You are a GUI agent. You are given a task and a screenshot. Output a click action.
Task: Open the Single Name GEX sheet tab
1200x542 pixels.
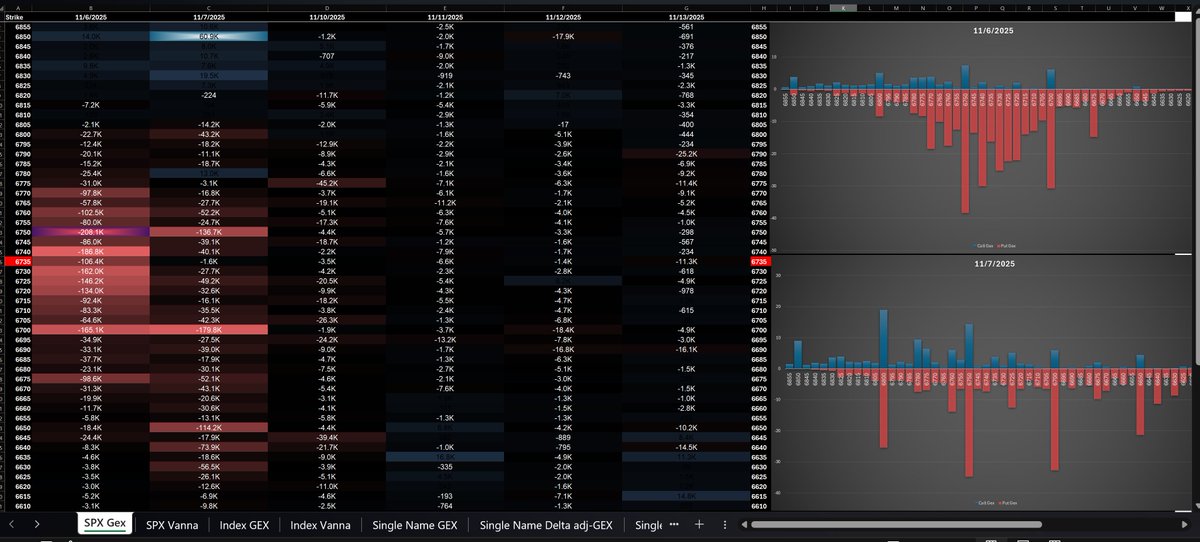pyautogui.click(x=415, y=524)
